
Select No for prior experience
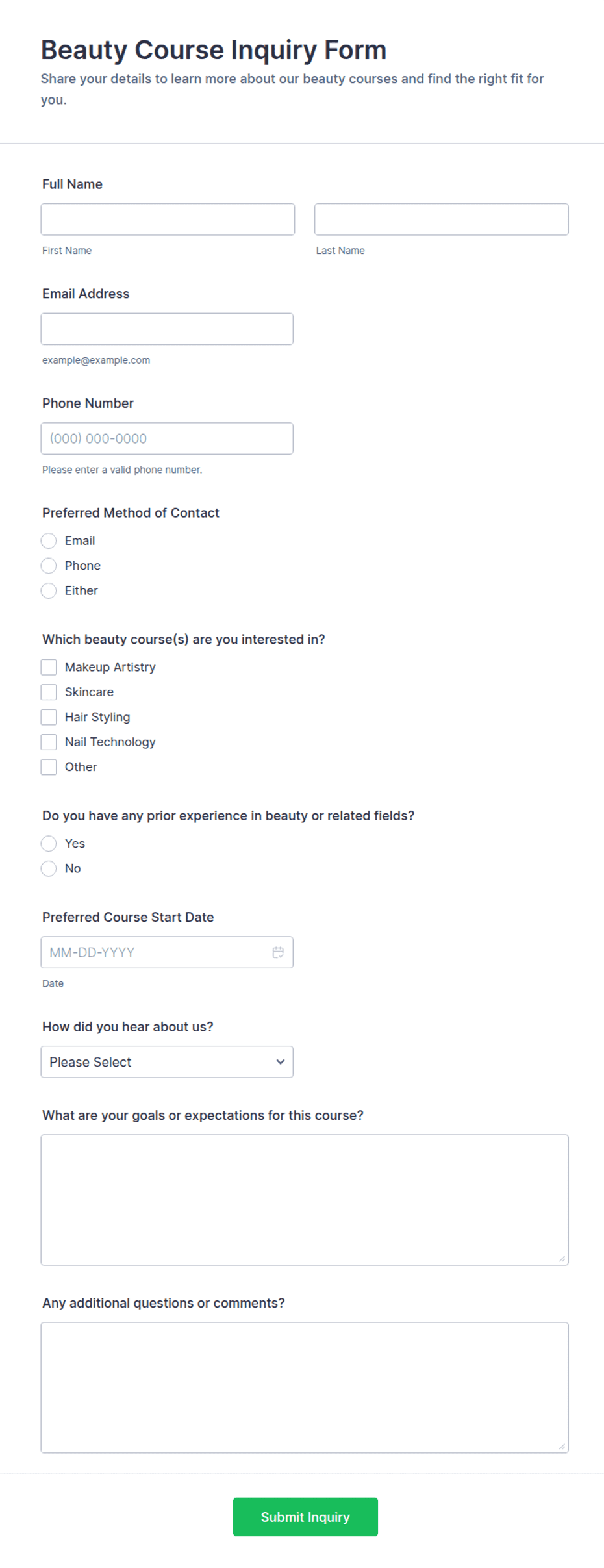coord(49,868)
